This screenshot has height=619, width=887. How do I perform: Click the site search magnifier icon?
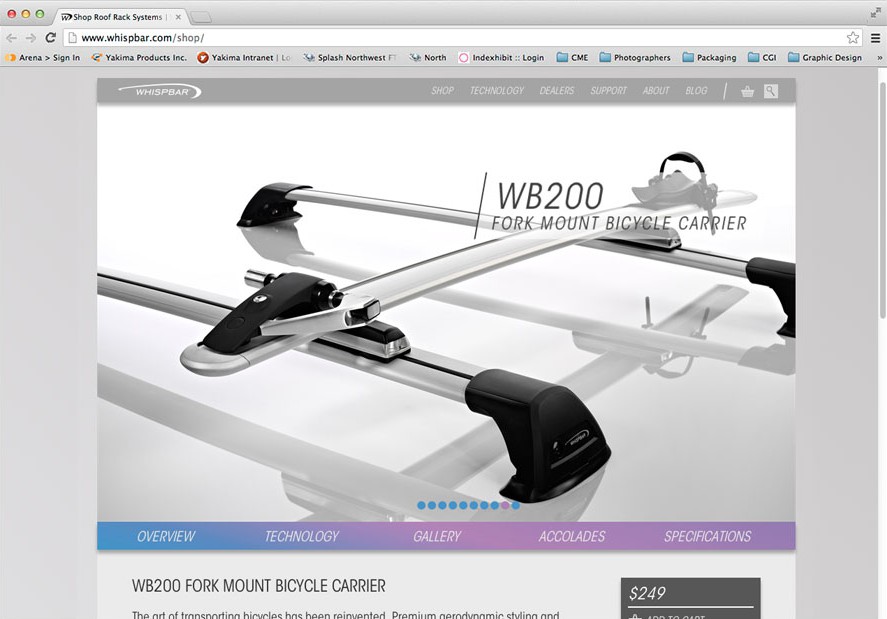[770, 91]
